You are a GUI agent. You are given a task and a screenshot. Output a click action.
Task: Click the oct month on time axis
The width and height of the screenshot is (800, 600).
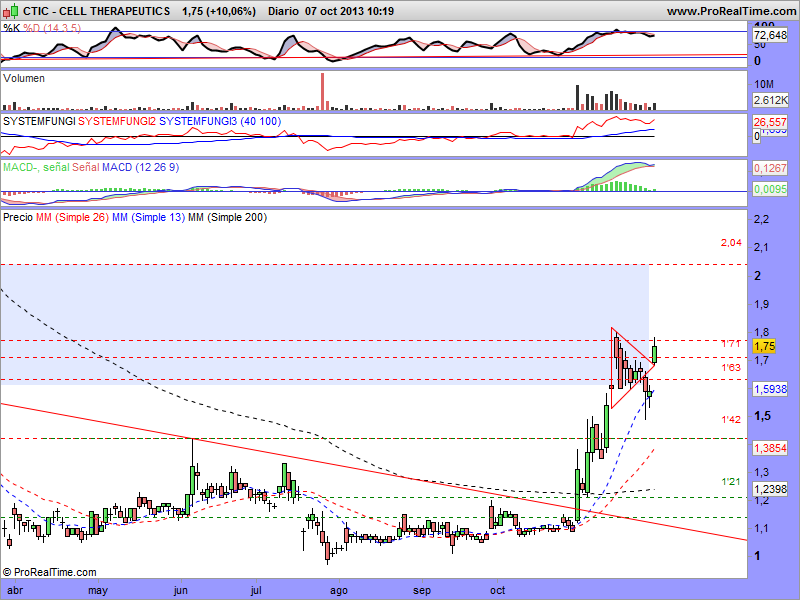pos(497,590)
